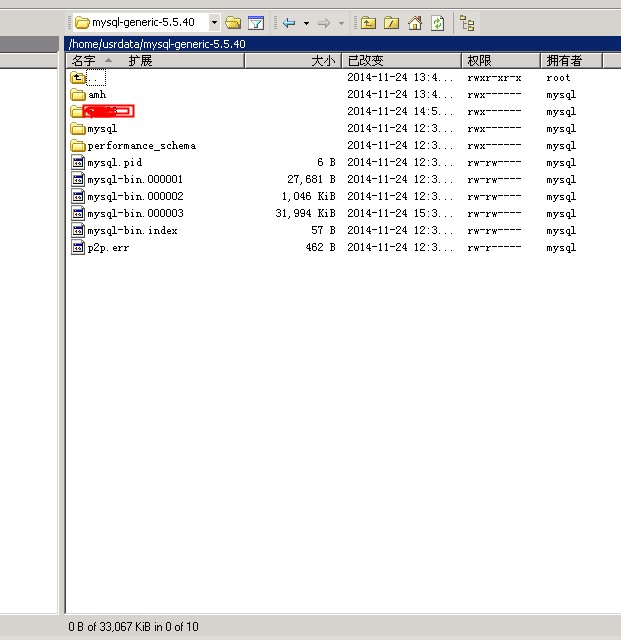
Task: Select the performance_schema folder
Action: point(141,146)
